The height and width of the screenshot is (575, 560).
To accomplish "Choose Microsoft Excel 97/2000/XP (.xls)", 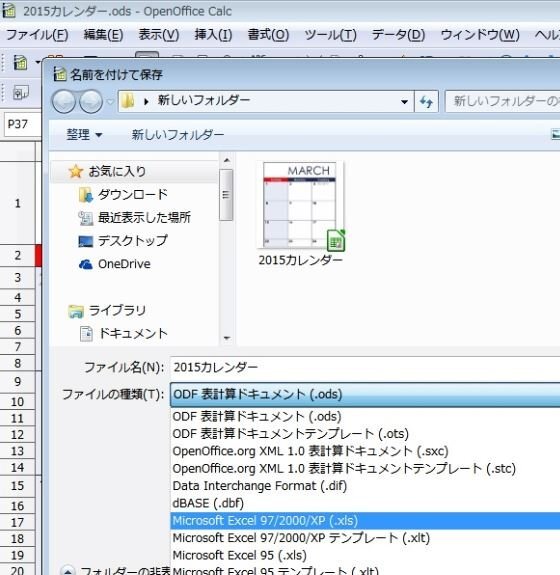I will (365, 520).
